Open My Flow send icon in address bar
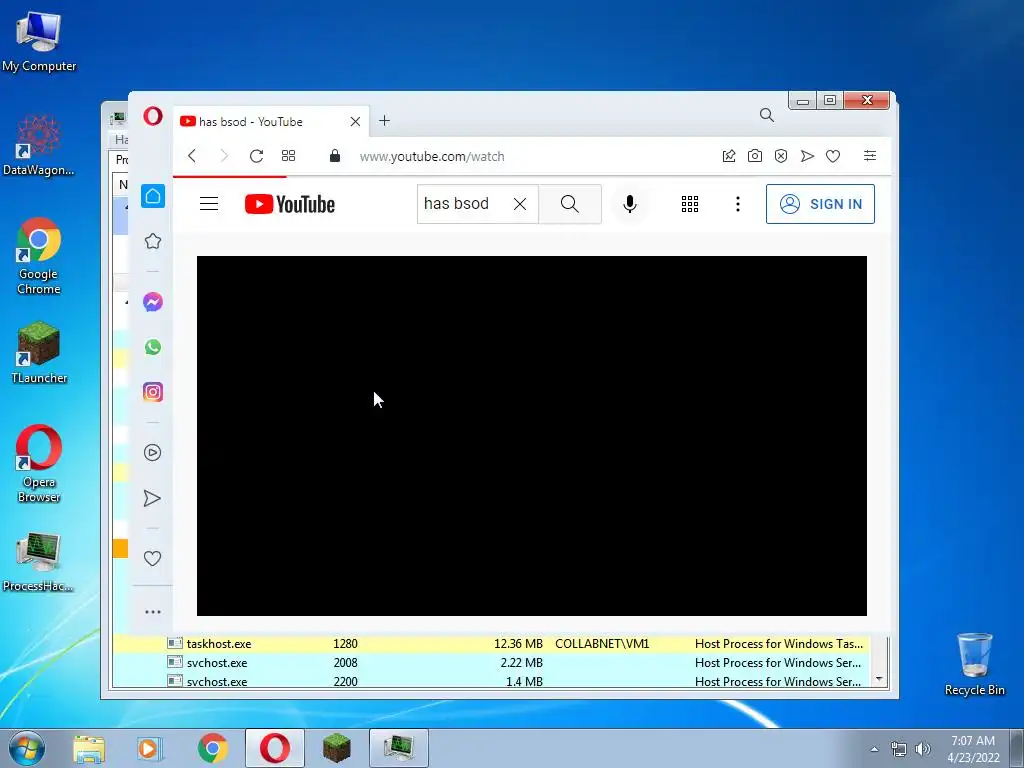This screenshot has height=768, width=1024. pos(807,156)
